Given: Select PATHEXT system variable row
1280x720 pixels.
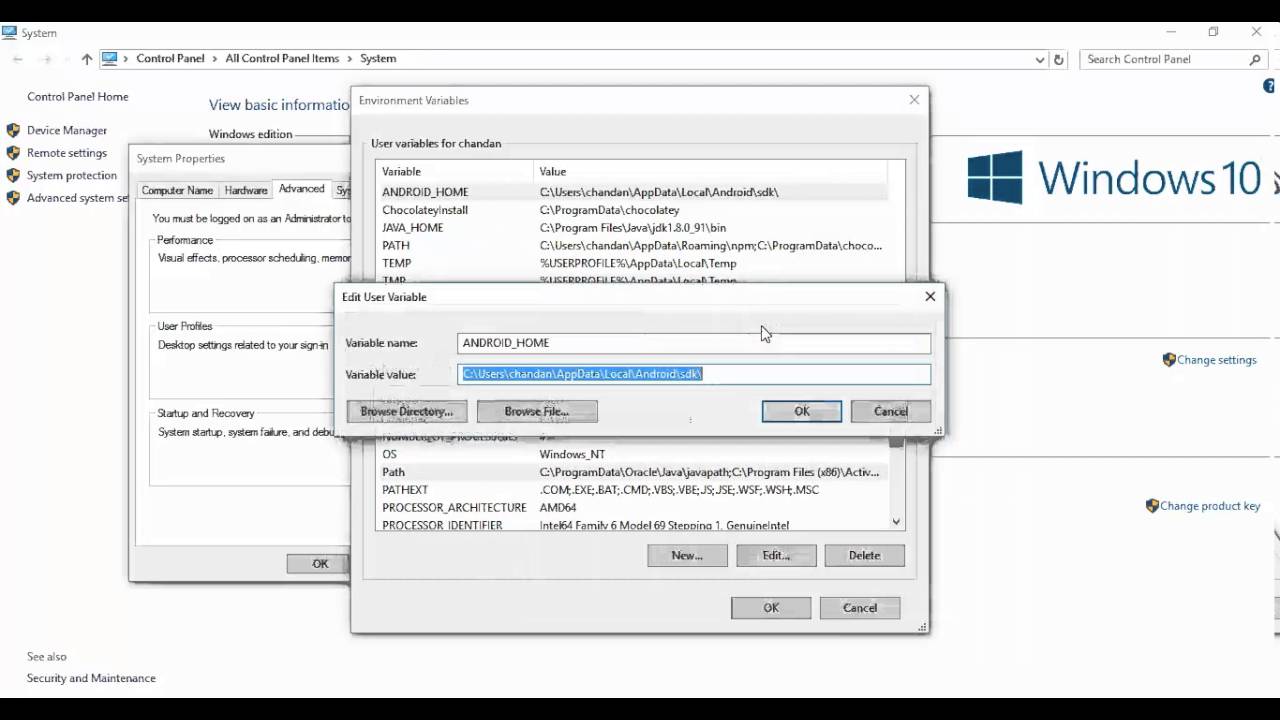Looking at the screenshot, I should [632, 490].
